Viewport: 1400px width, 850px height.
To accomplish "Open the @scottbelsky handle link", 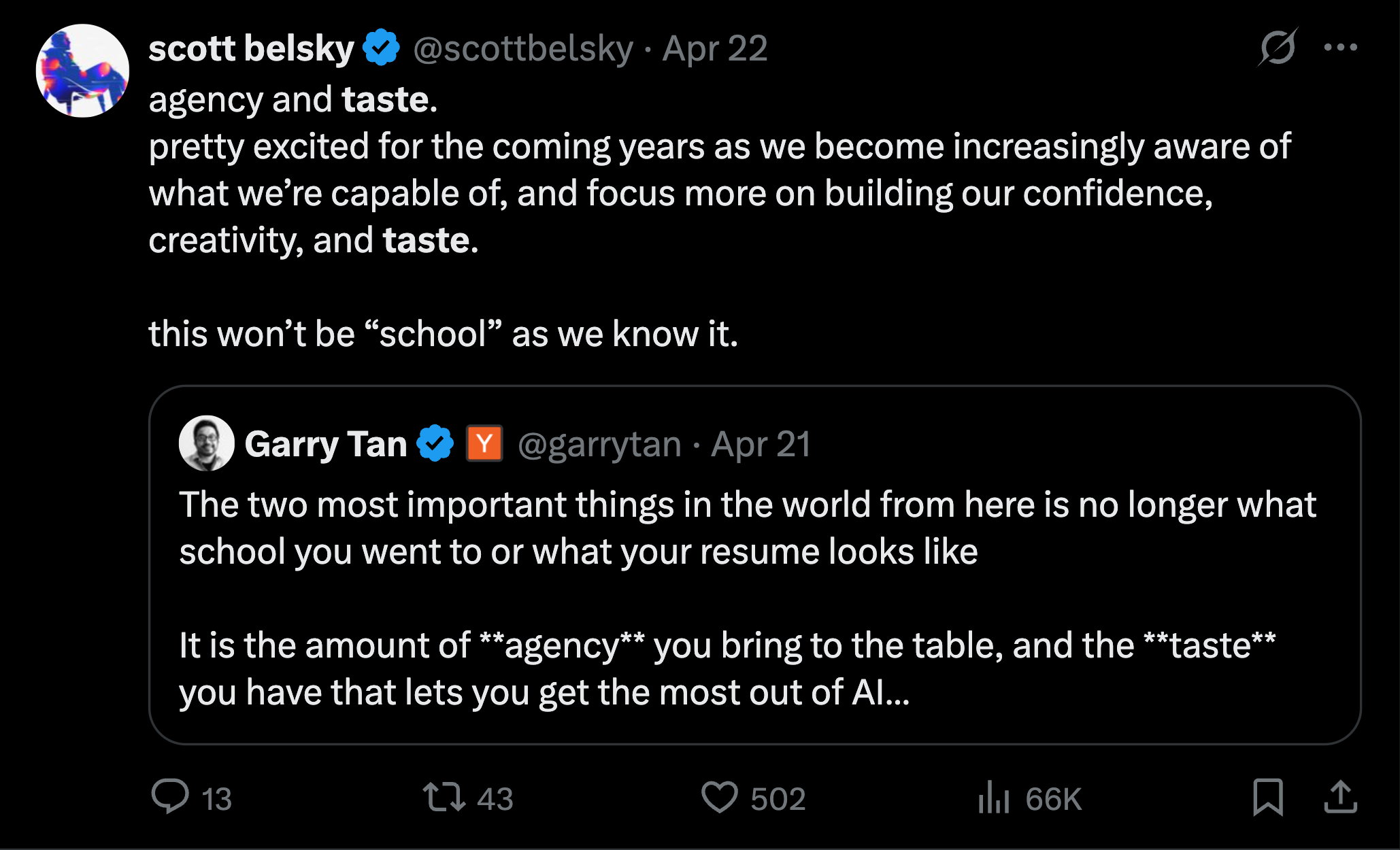I will click(523, 49).
